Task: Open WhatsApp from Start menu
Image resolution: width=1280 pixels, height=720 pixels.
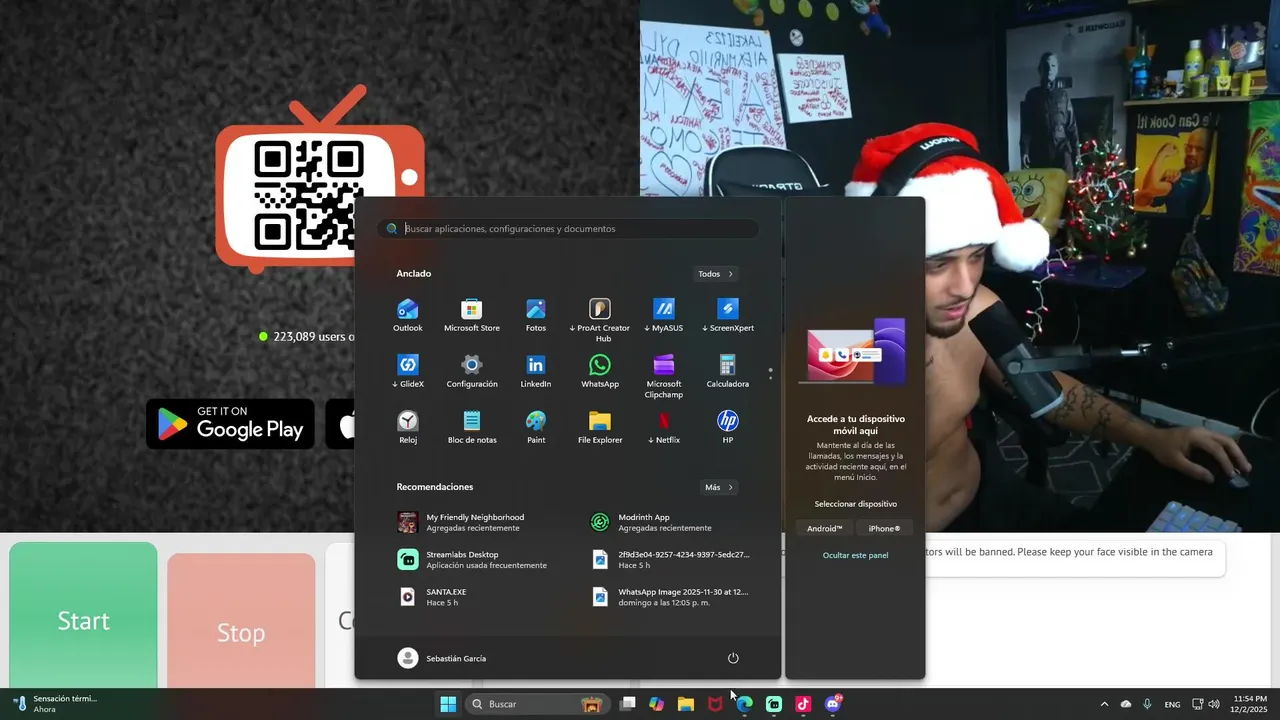Action: tap(600, 371)
